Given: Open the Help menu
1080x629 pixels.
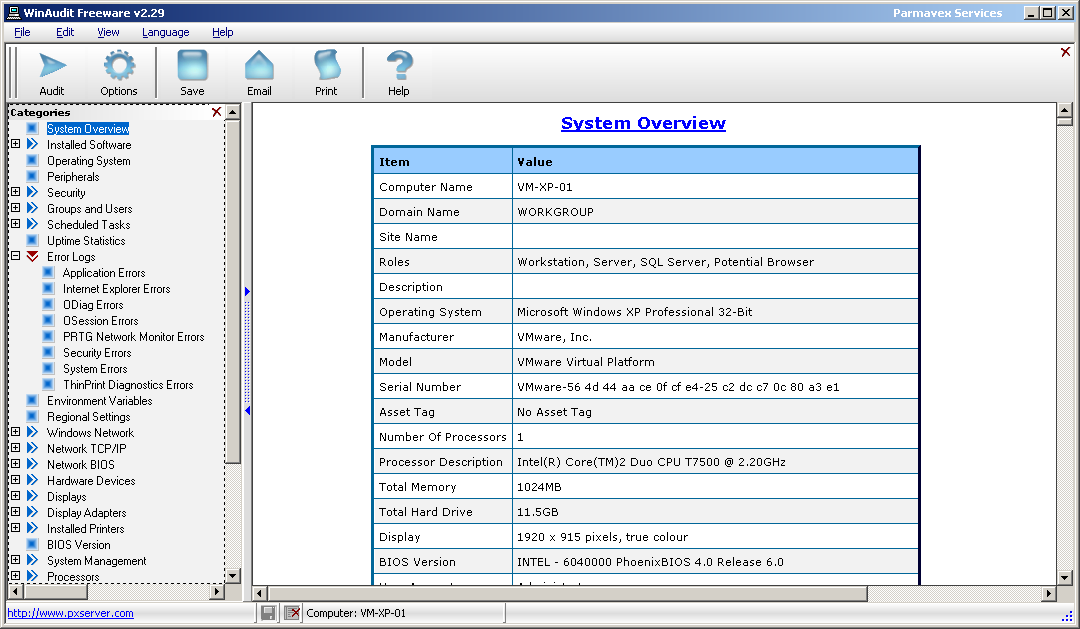Looking at the screenshot, I should [222, 32].
